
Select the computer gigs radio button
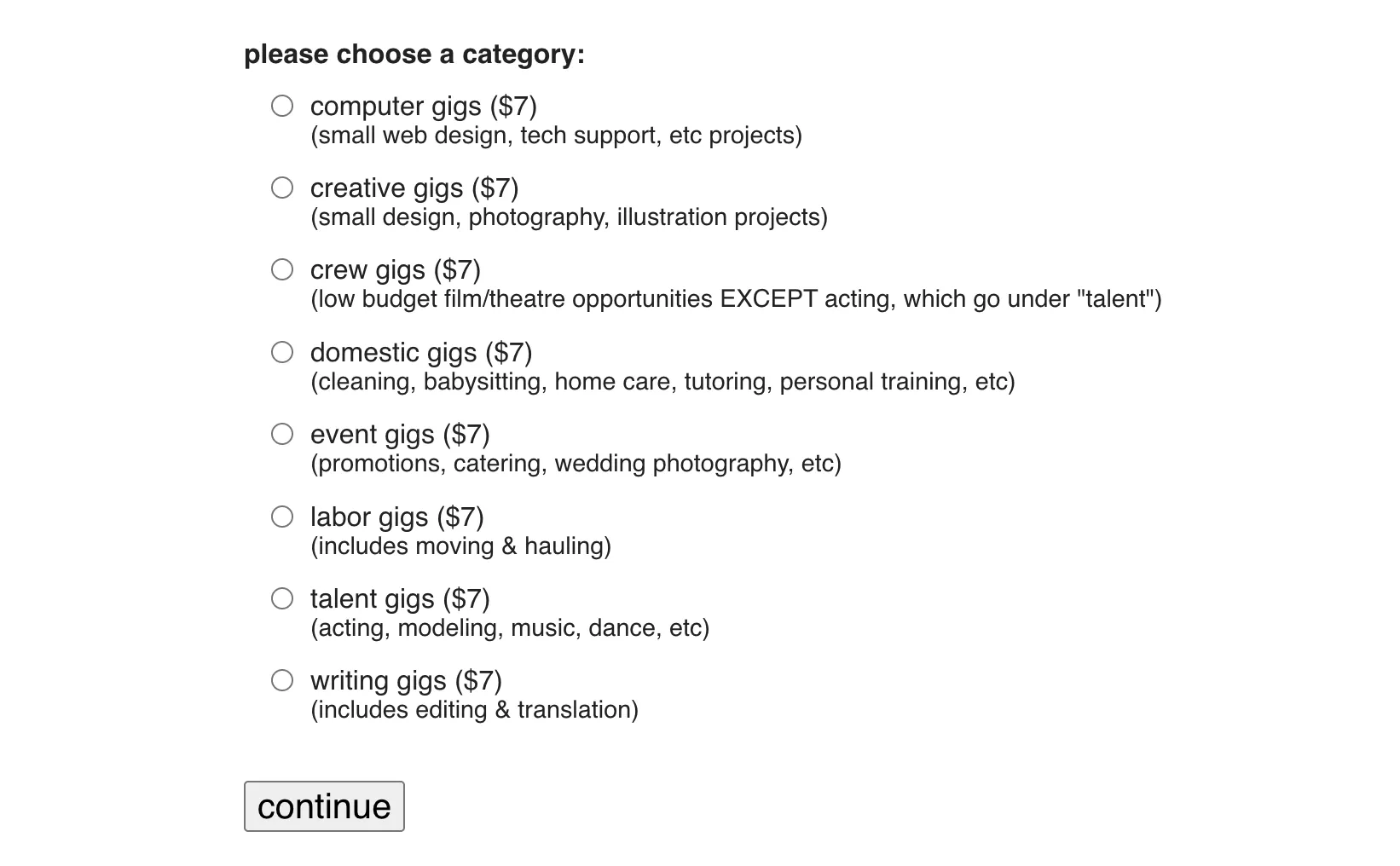click(x=282, y=106)
